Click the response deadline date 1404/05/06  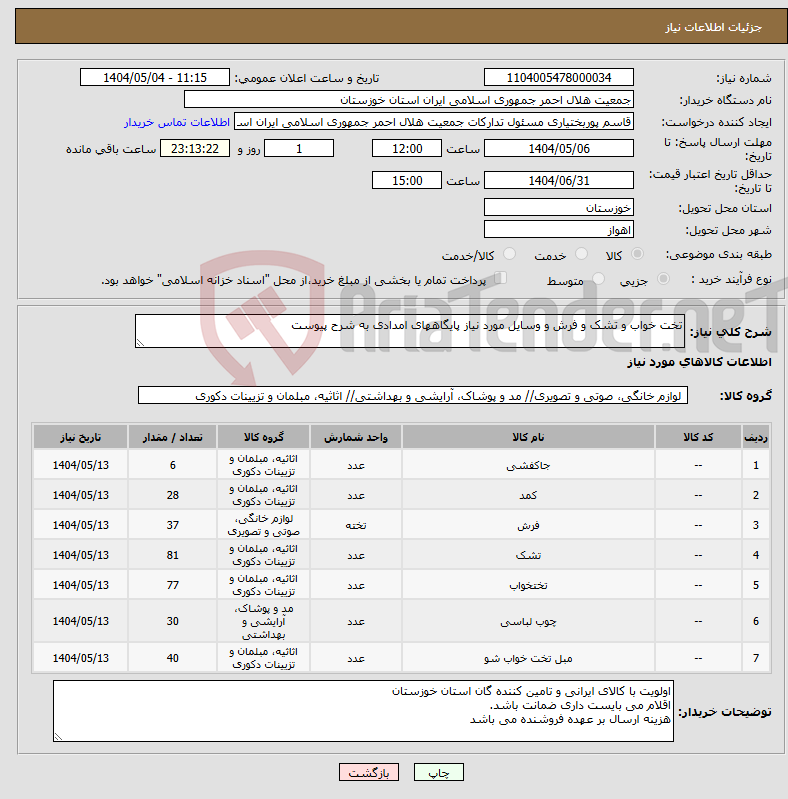pyautogui.click(x=559, y=148)
